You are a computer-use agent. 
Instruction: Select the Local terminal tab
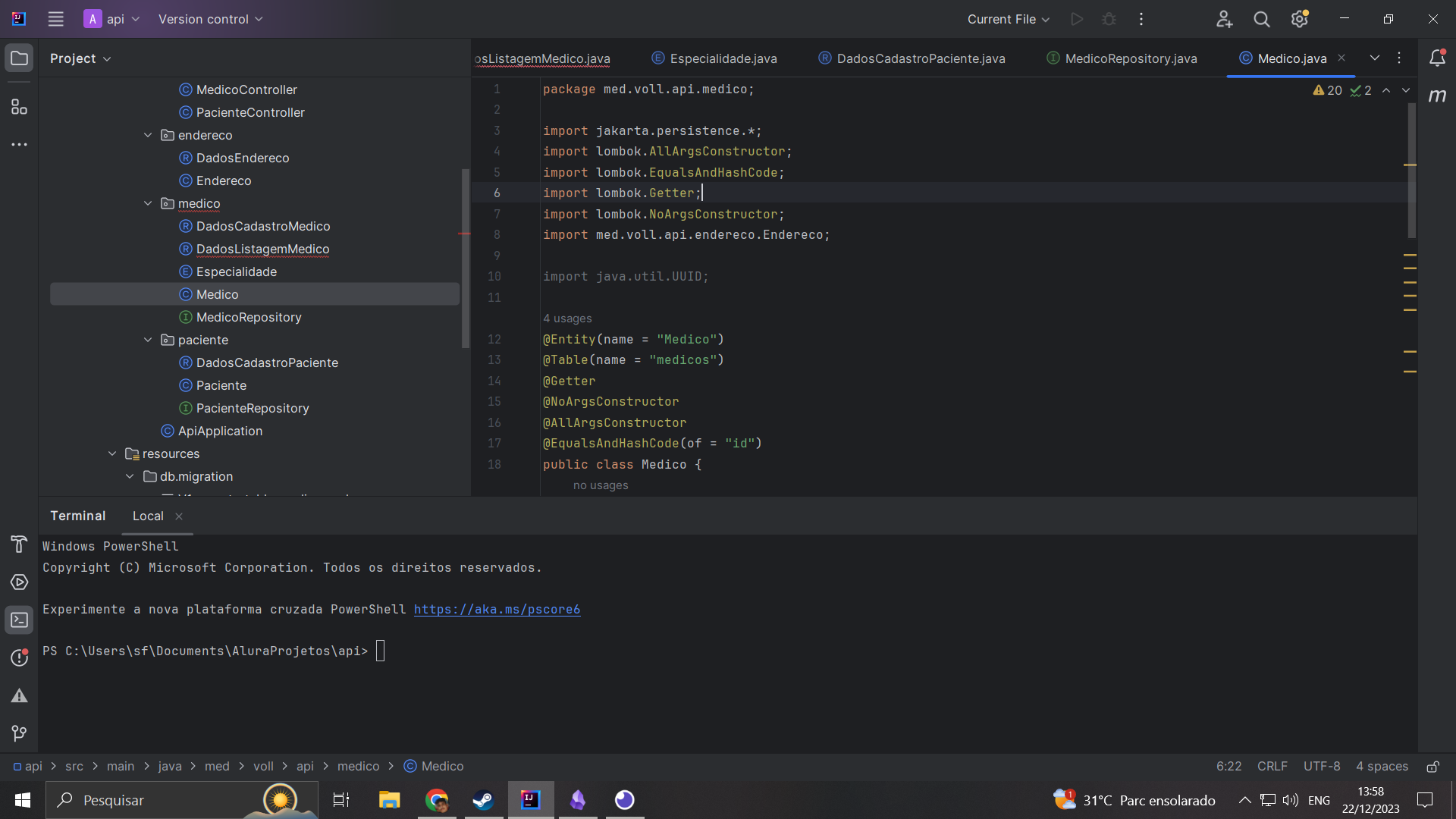[x=148, y=516]
